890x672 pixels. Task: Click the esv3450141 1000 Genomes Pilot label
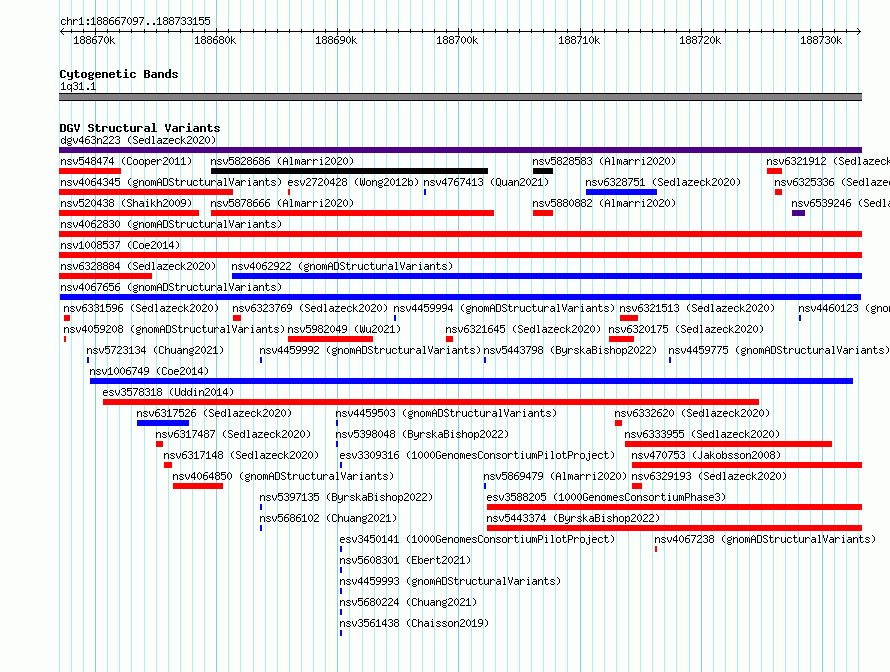click(477, 539)
